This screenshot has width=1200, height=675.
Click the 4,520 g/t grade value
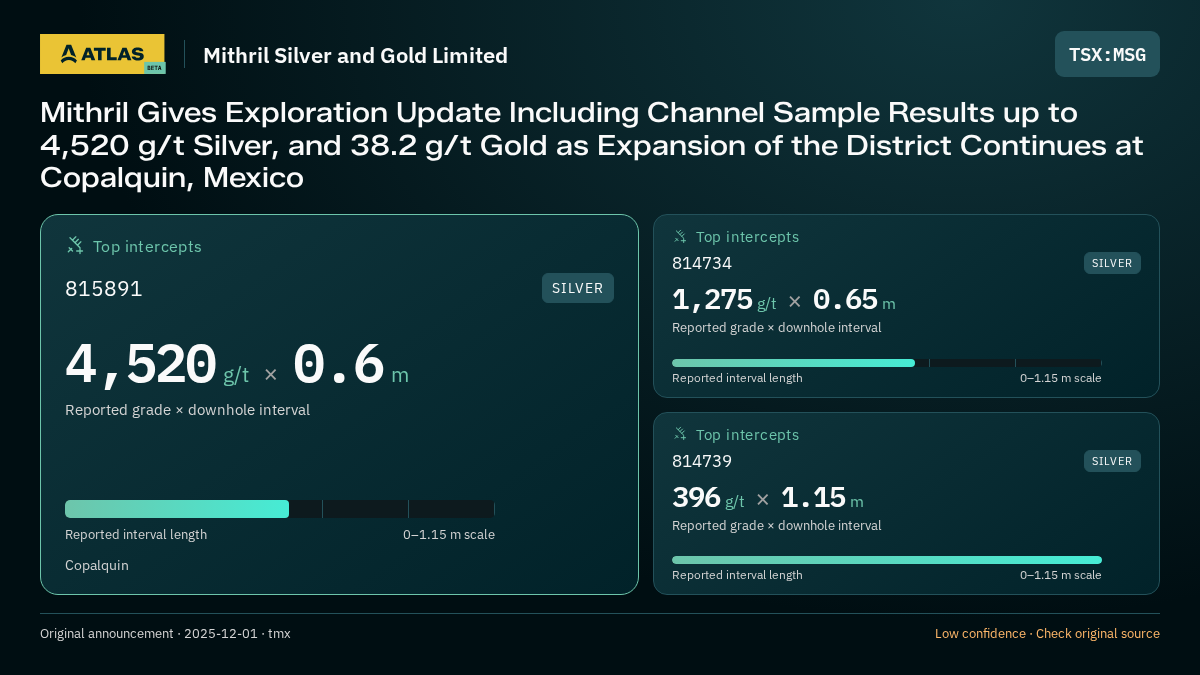tap(157, 365)
